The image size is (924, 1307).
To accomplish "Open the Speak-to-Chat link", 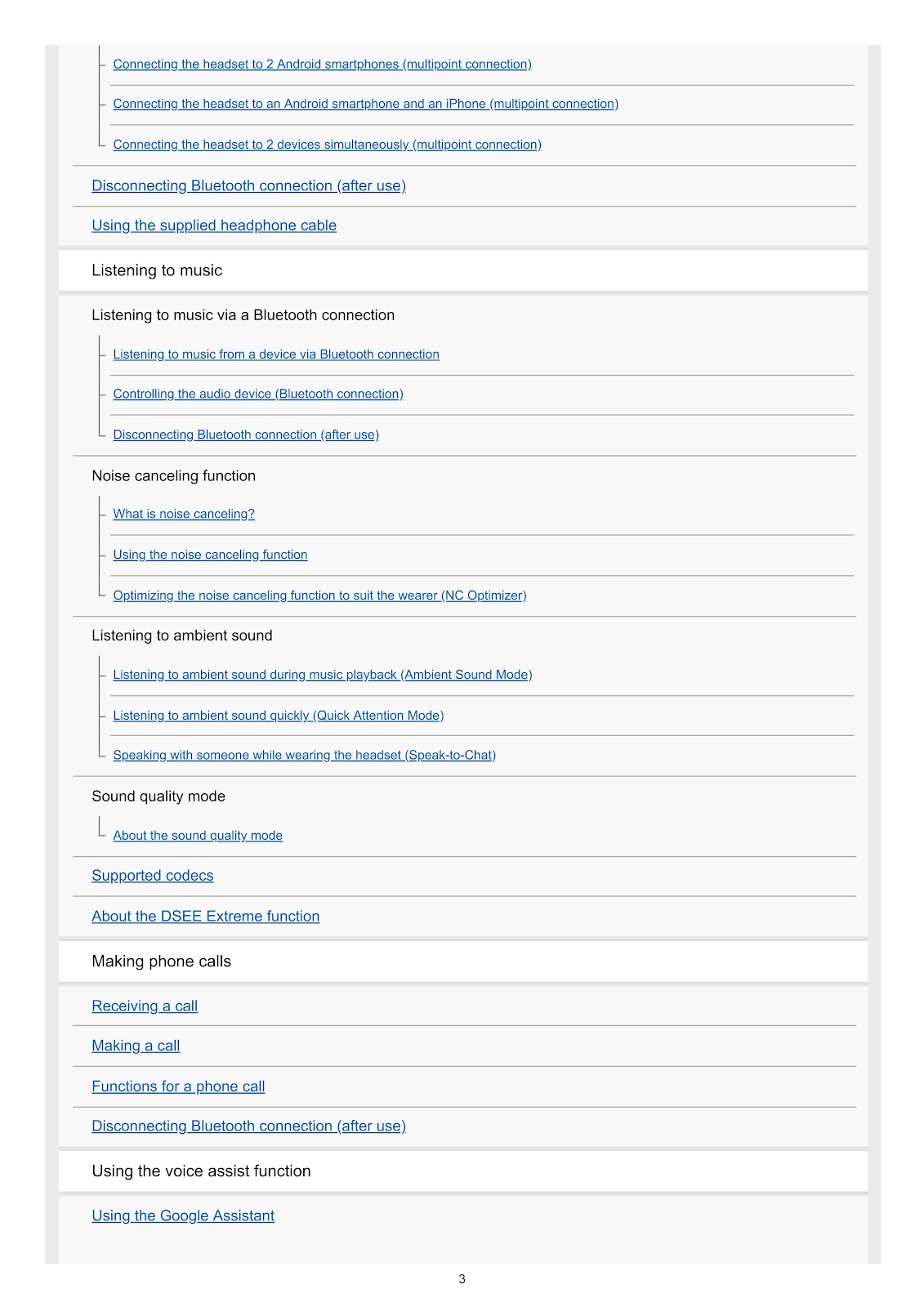I will click(304, 755).
